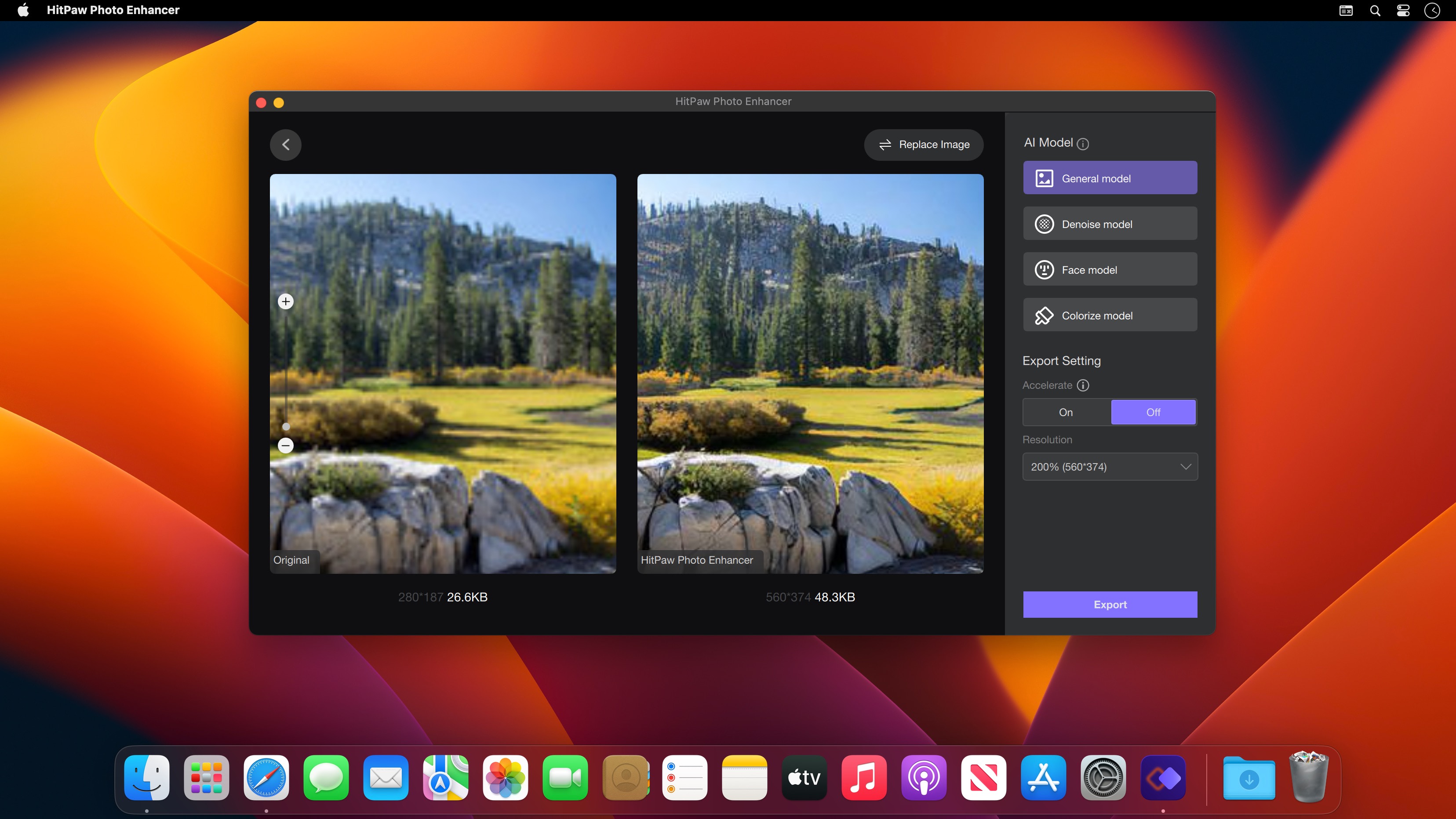Select the General model AI option

coord(1109,178)
